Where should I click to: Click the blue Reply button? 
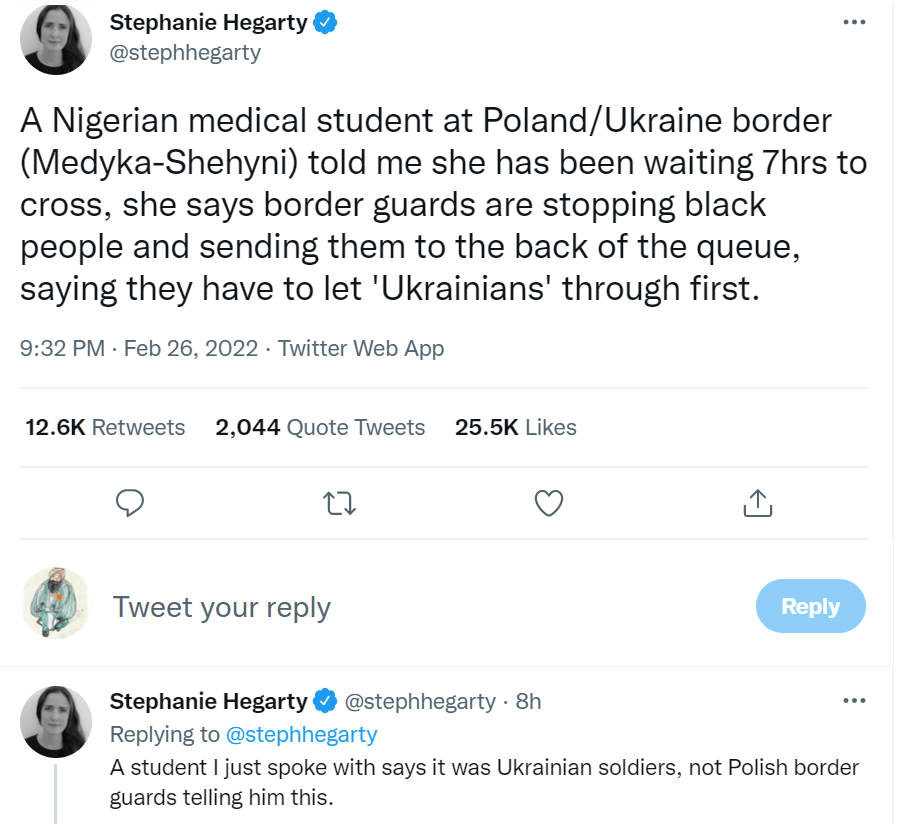click(x=810, y=606)
